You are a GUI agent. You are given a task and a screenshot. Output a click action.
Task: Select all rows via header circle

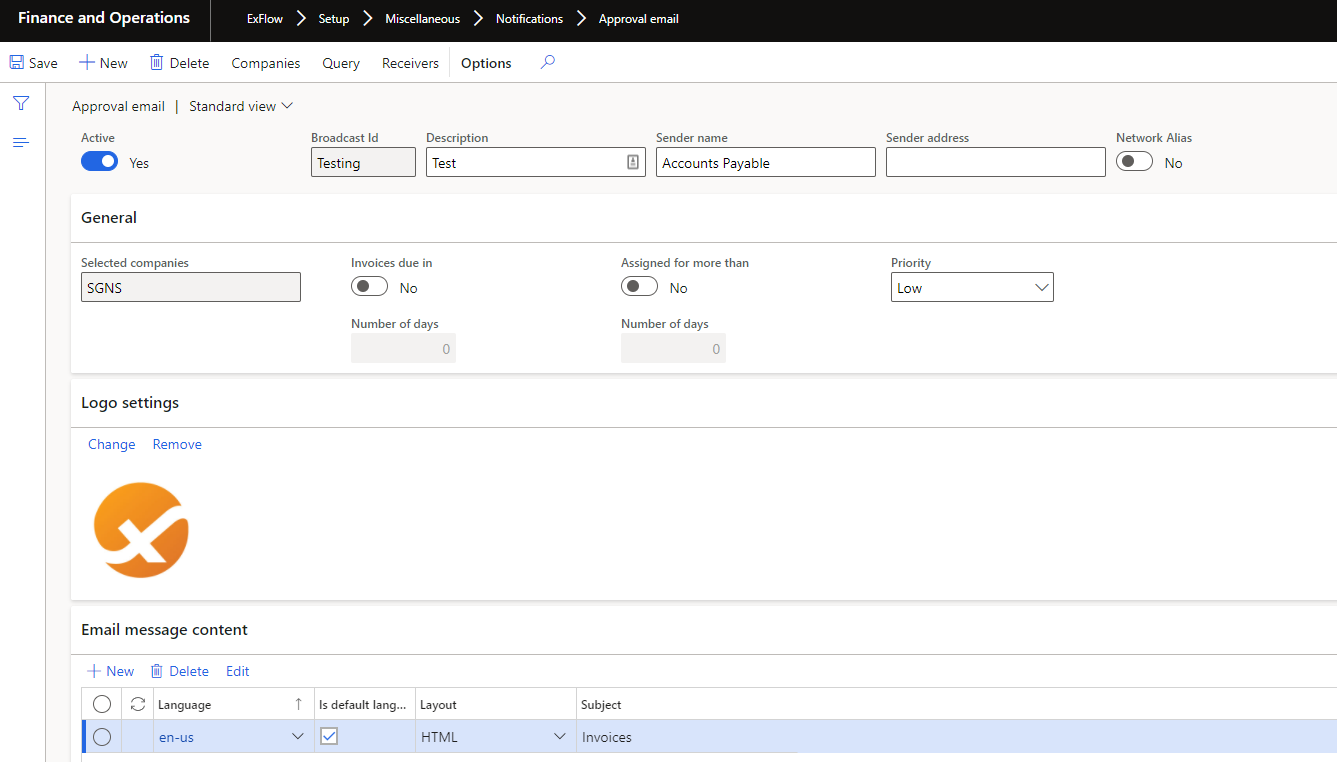[x=101, y=704]
